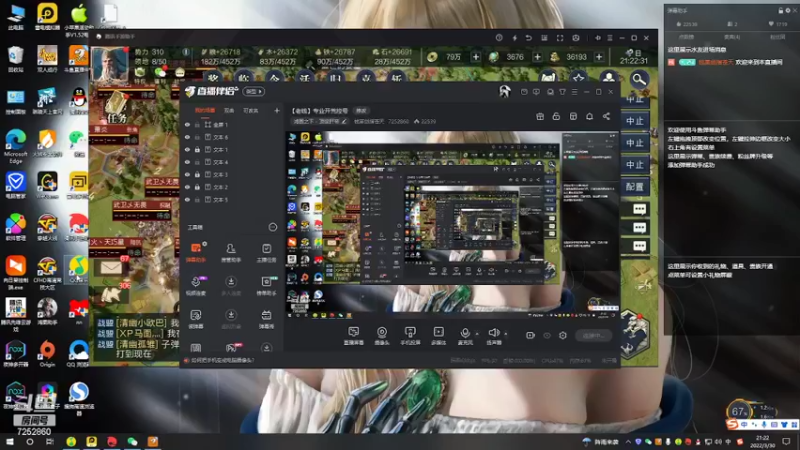The image size is (800, 450).
Task: Add a camera source in bottom bar
Action: [382, 336]
